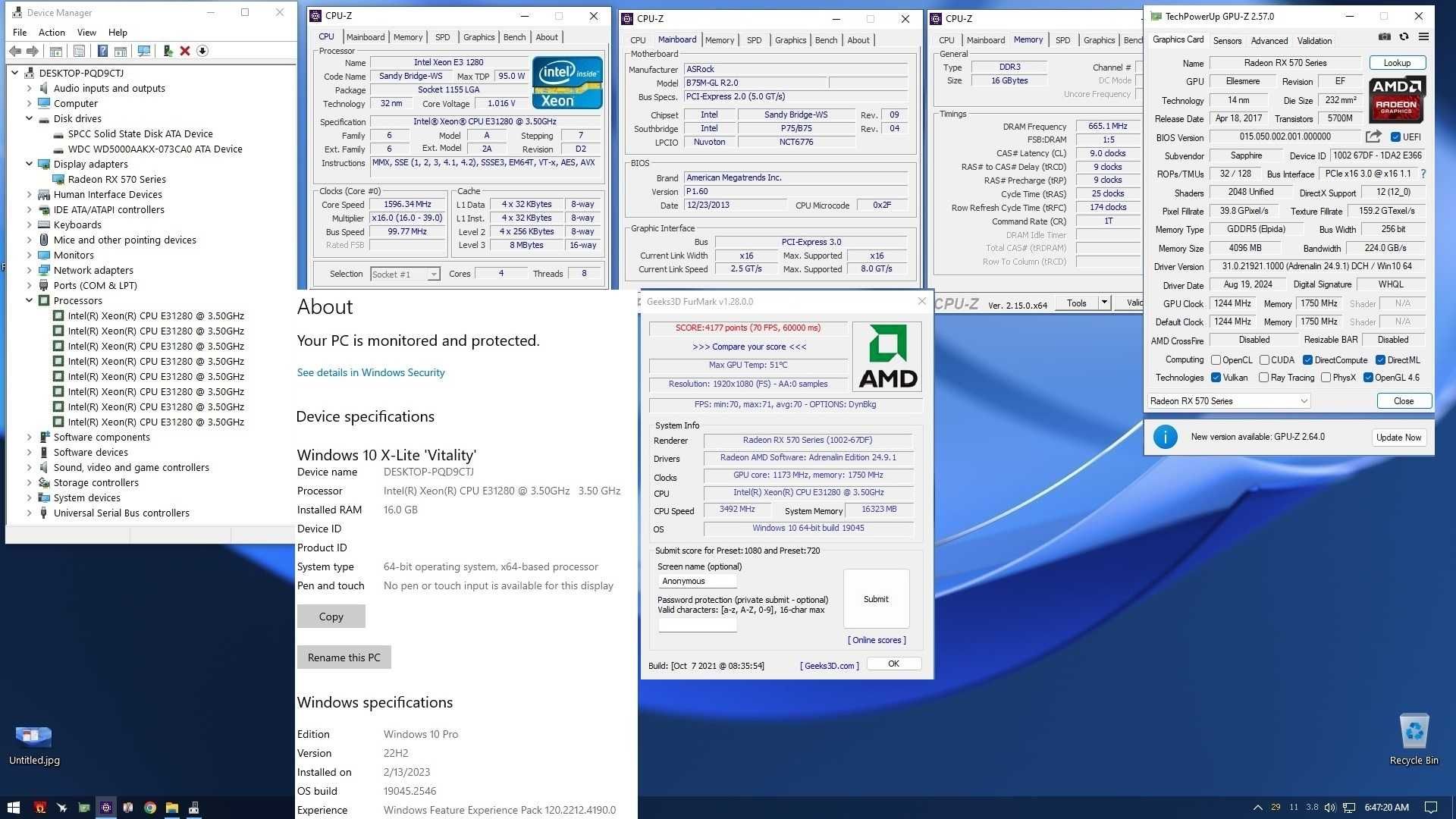Switch to Sensors tab in GPU-Z

point(1227,41)
